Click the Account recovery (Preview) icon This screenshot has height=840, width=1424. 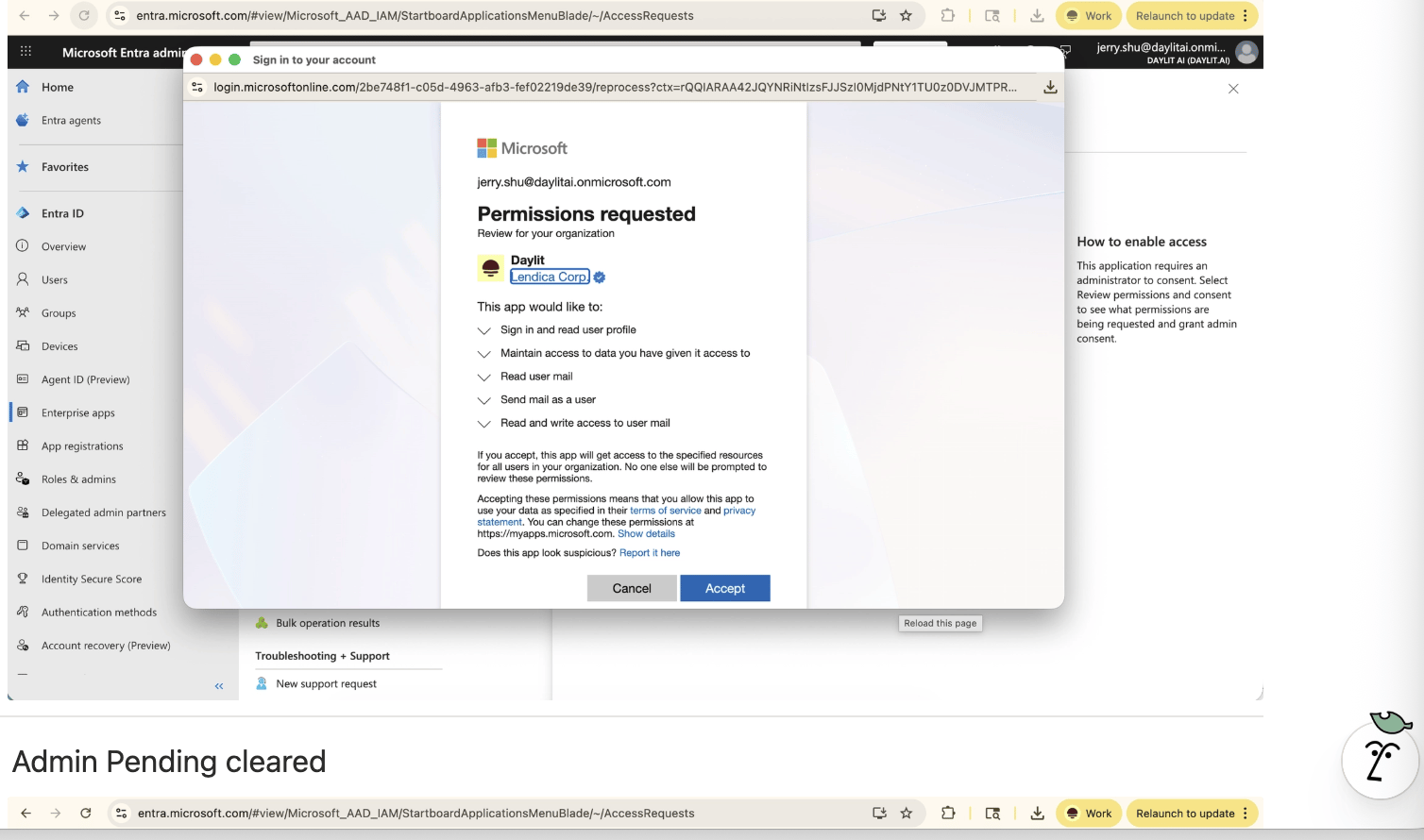pyautogui.click(x=23, y=646)
